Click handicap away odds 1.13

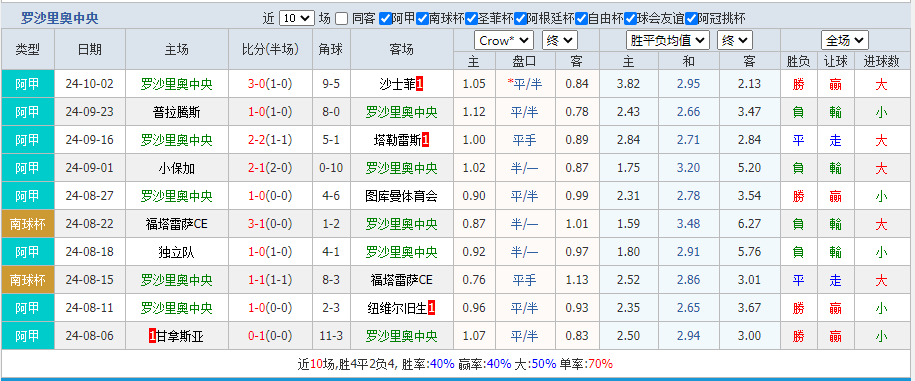[x=577, y=280]
